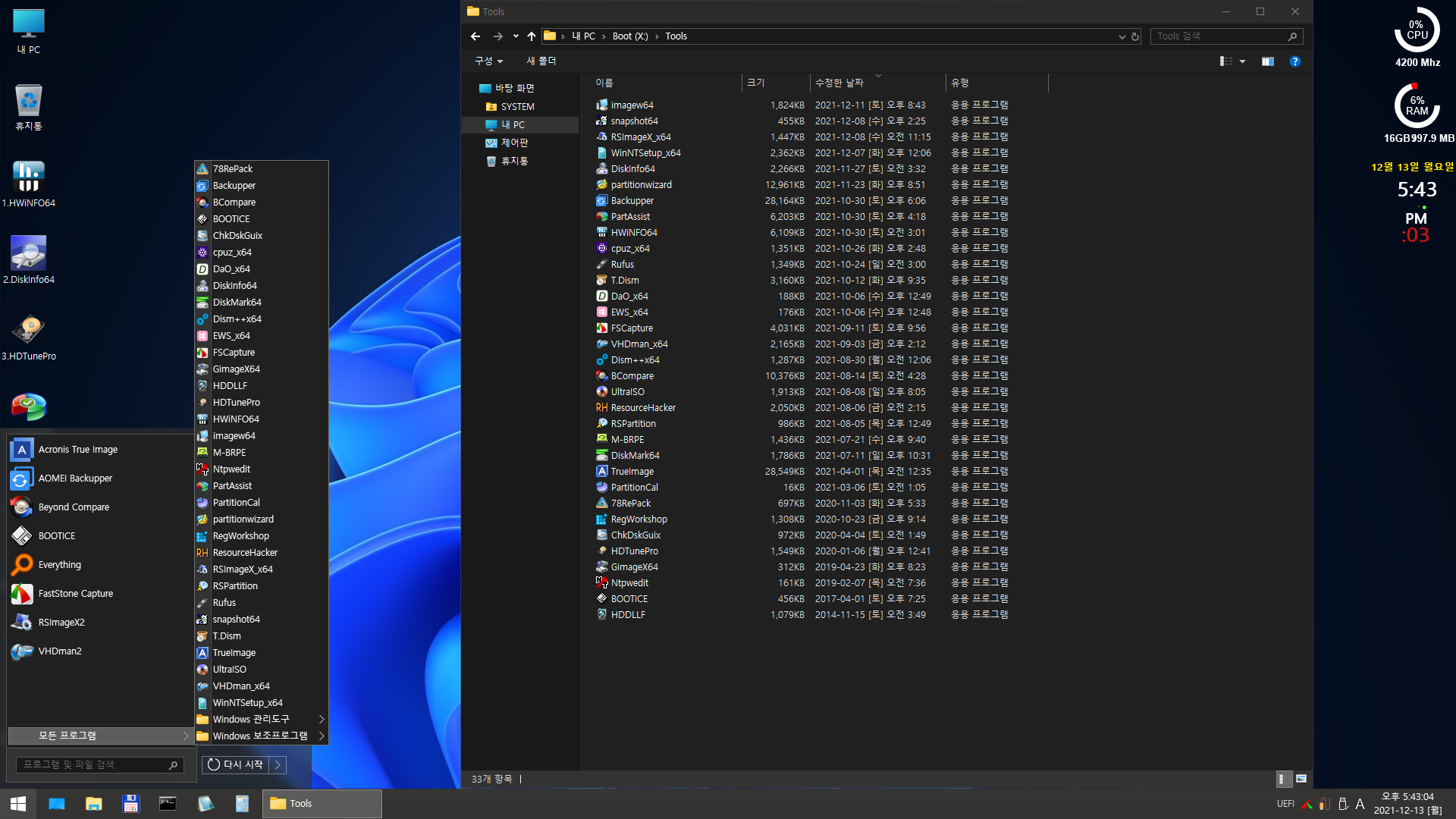1456x819 pixels.
Task: Open recent locations dropdown beside forward arrow
Action: tap(516, 36)
